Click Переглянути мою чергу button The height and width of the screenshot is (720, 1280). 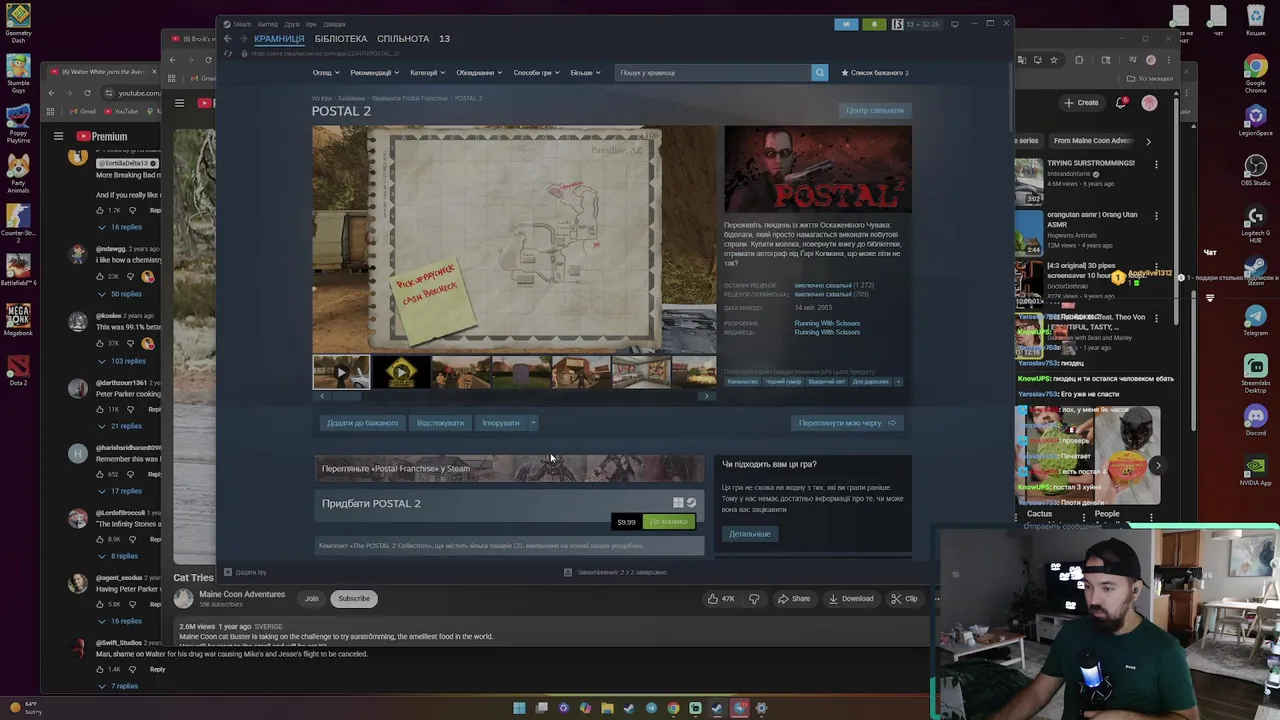pos(847,423)
